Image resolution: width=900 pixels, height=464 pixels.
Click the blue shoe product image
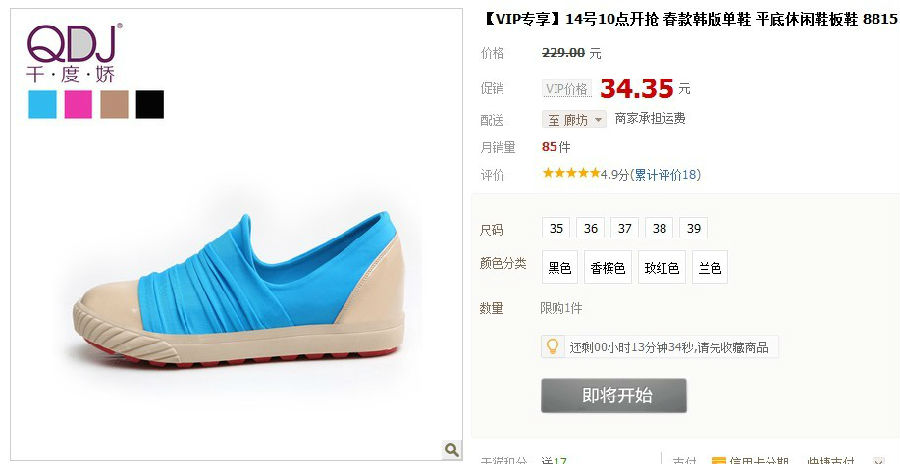tap(238, 290)
